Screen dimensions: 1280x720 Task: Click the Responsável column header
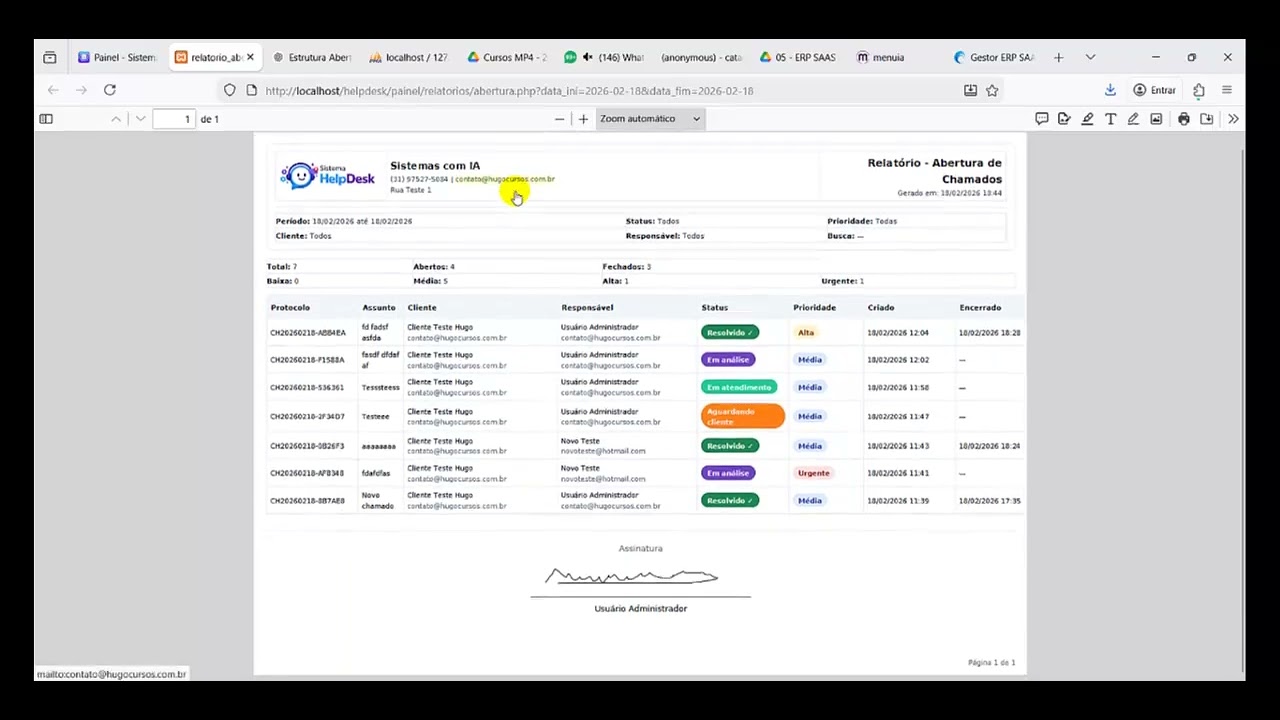587,307
